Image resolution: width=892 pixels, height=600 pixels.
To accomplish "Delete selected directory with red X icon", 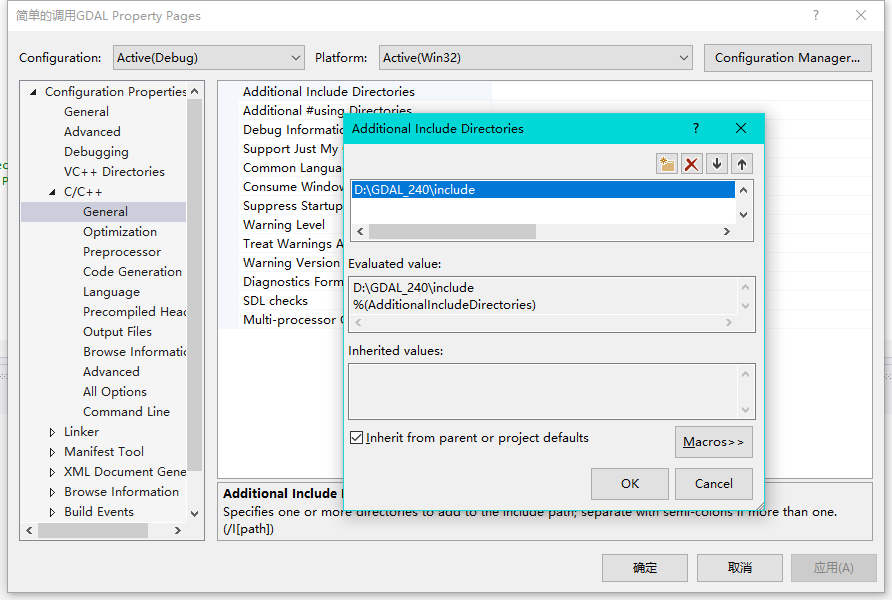I will 691,164.
